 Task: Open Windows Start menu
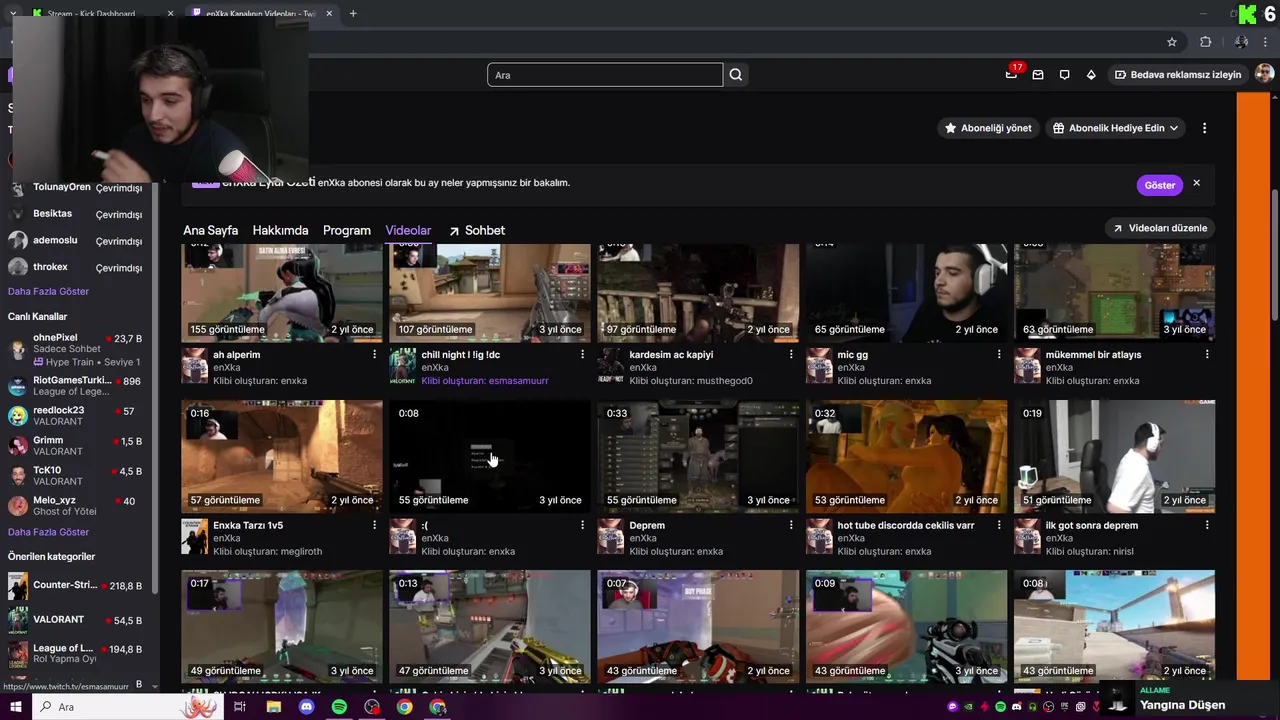tap(16, 707)
